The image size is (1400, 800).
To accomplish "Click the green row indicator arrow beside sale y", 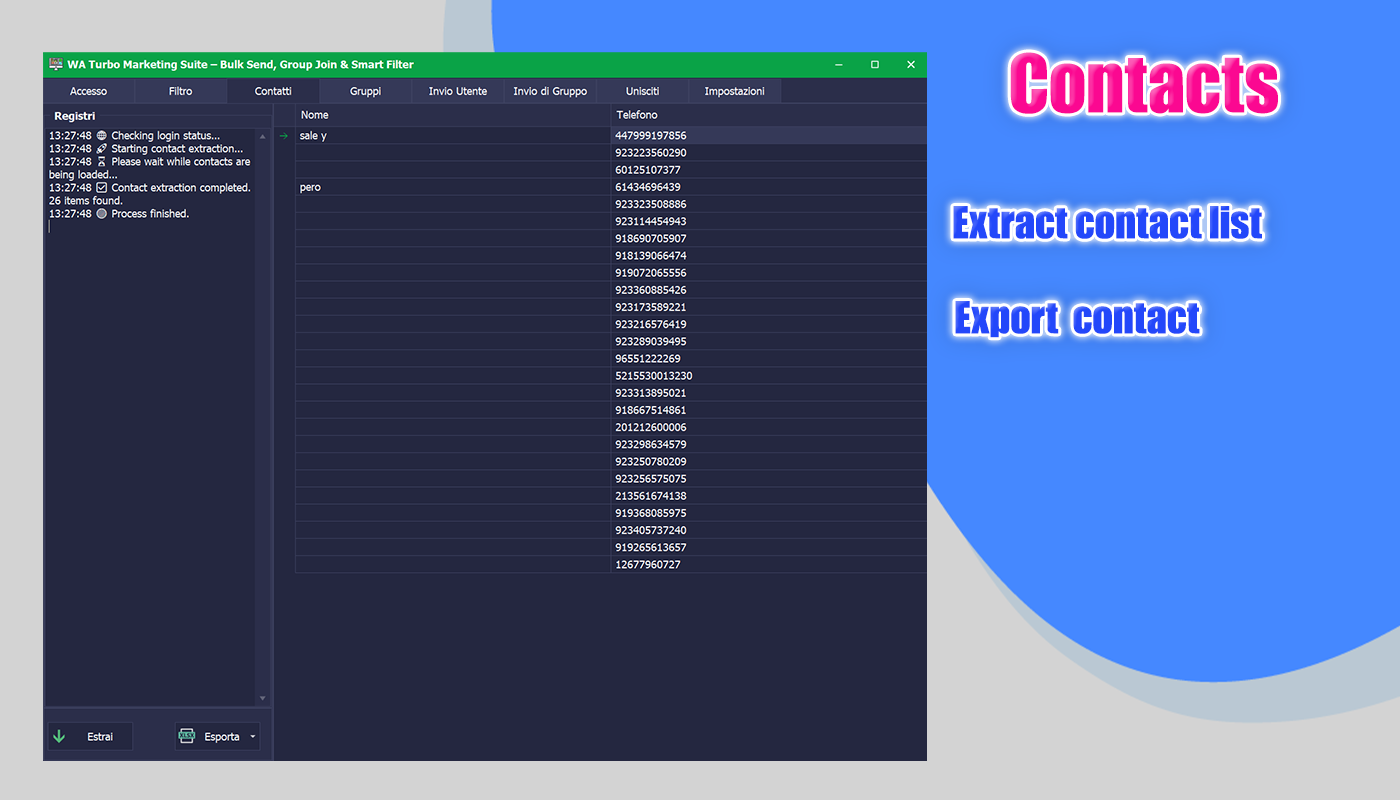I will pos(284,136).
